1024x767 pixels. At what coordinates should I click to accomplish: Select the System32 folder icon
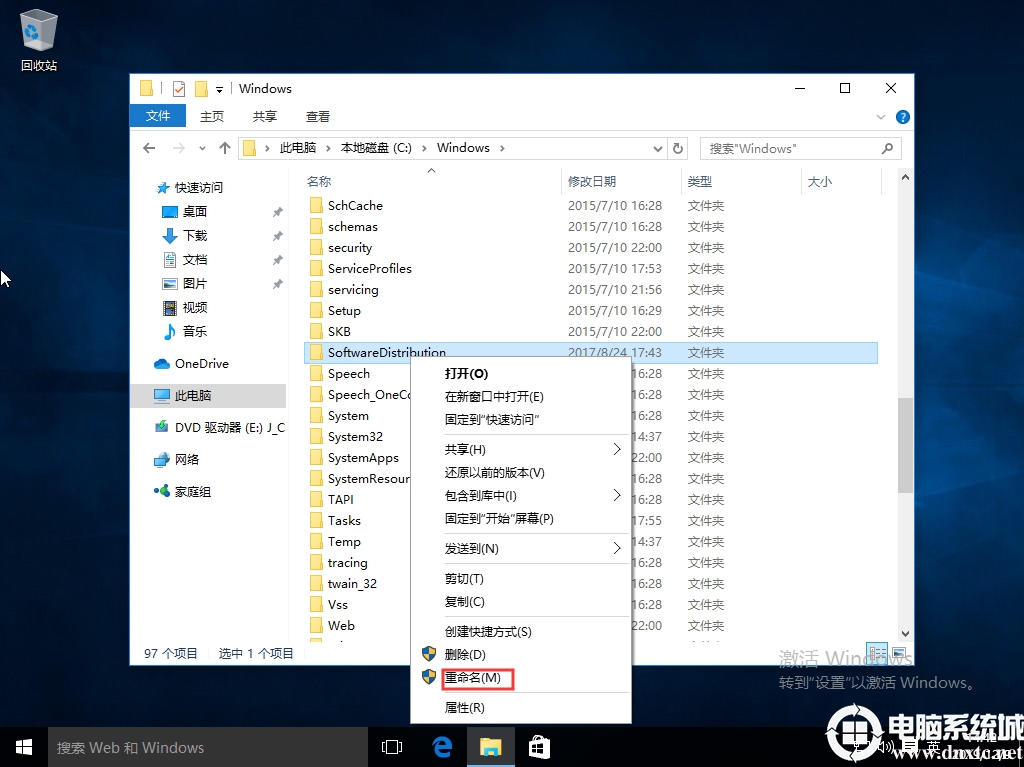click(316, 437)
